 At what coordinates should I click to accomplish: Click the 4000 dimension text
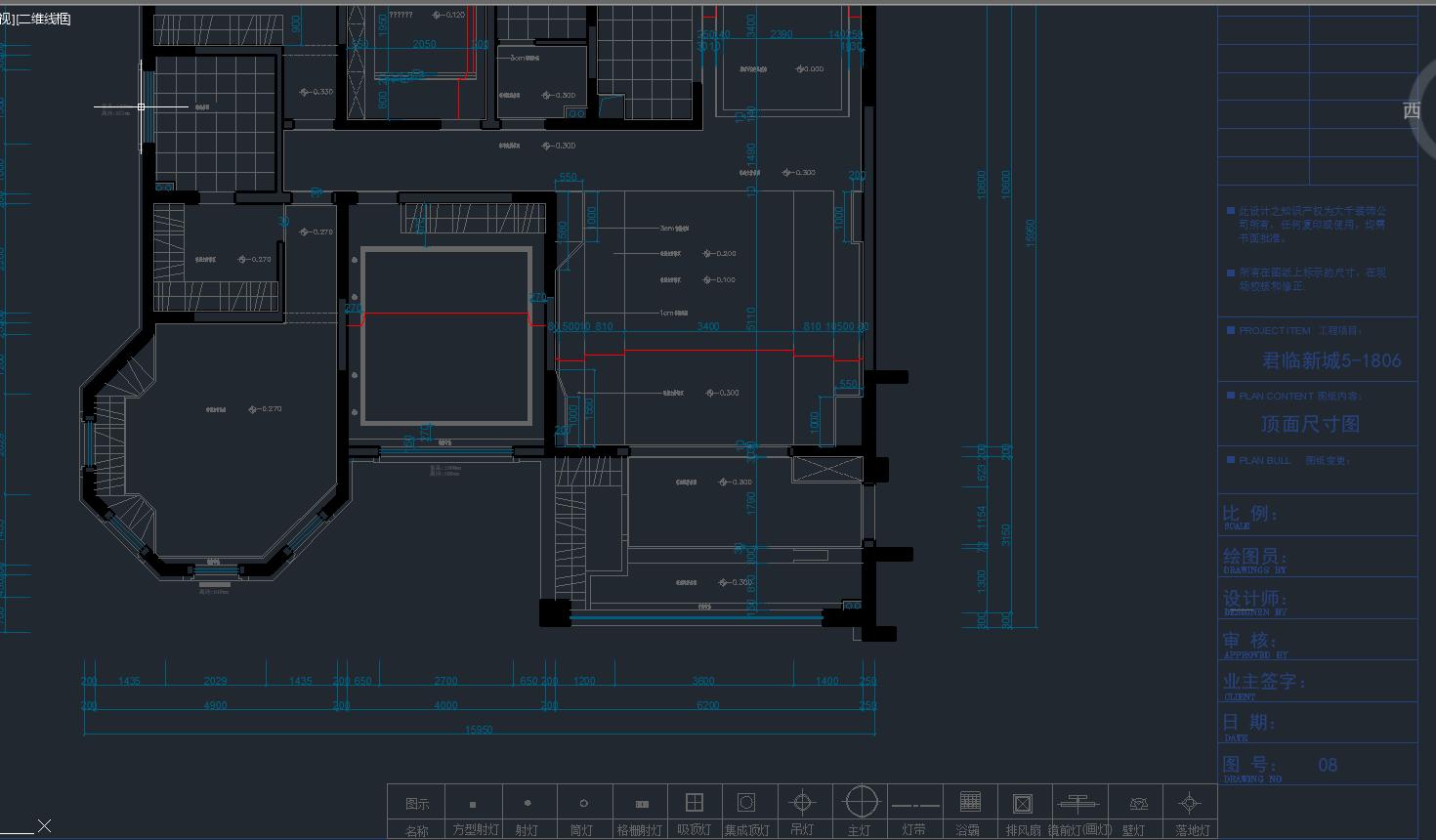[x=445, y=705]
